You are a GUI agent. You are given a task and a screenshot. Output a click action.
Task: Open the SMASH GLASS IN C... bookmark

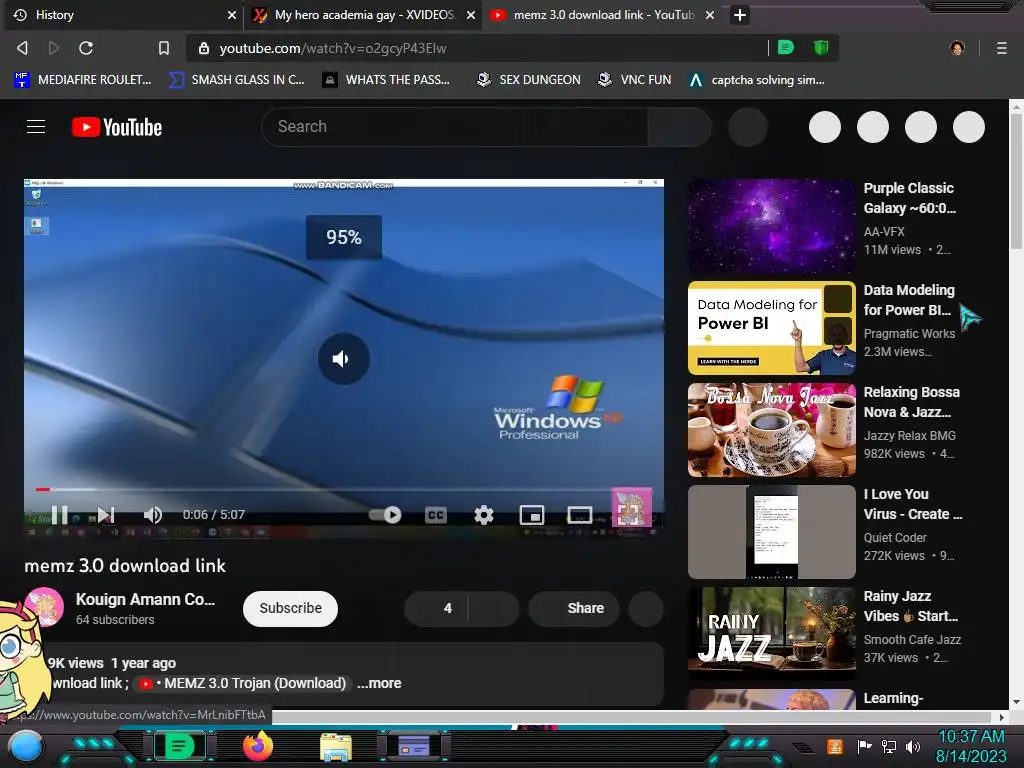point(236,80)
